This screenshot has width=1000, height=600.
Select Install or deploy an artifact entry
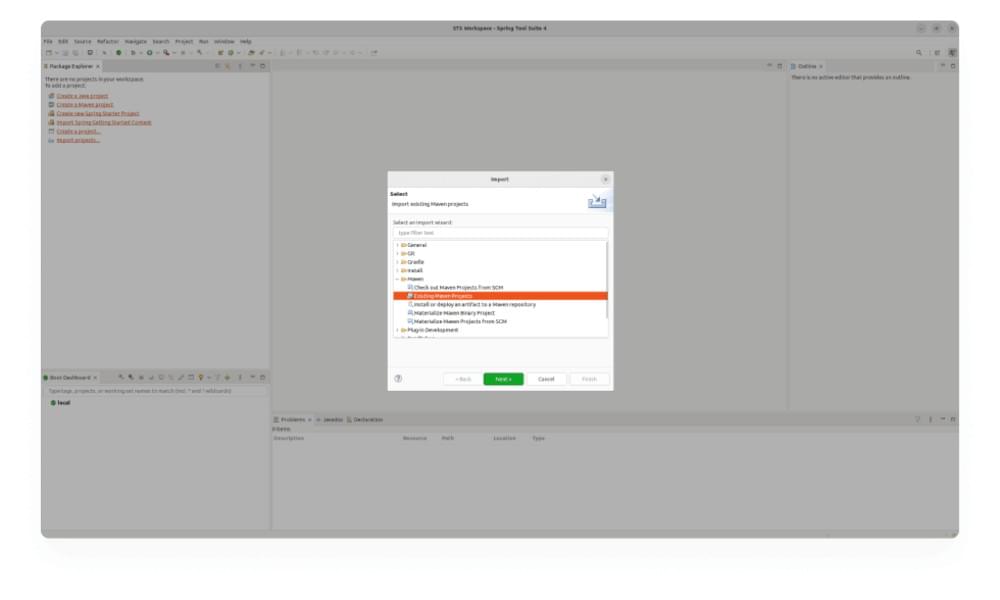click(474, 304)
